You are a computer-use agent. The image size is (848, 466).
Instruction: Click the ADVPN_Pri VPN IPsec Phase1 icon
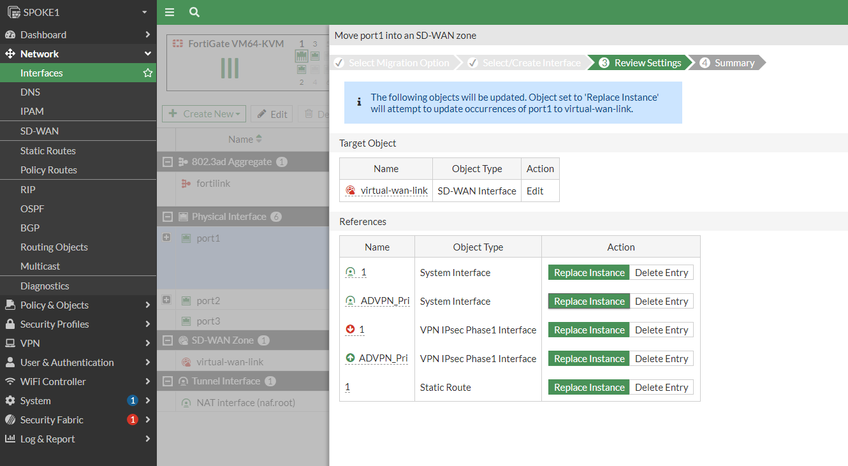pyautogui.click(x=350, y=358)
